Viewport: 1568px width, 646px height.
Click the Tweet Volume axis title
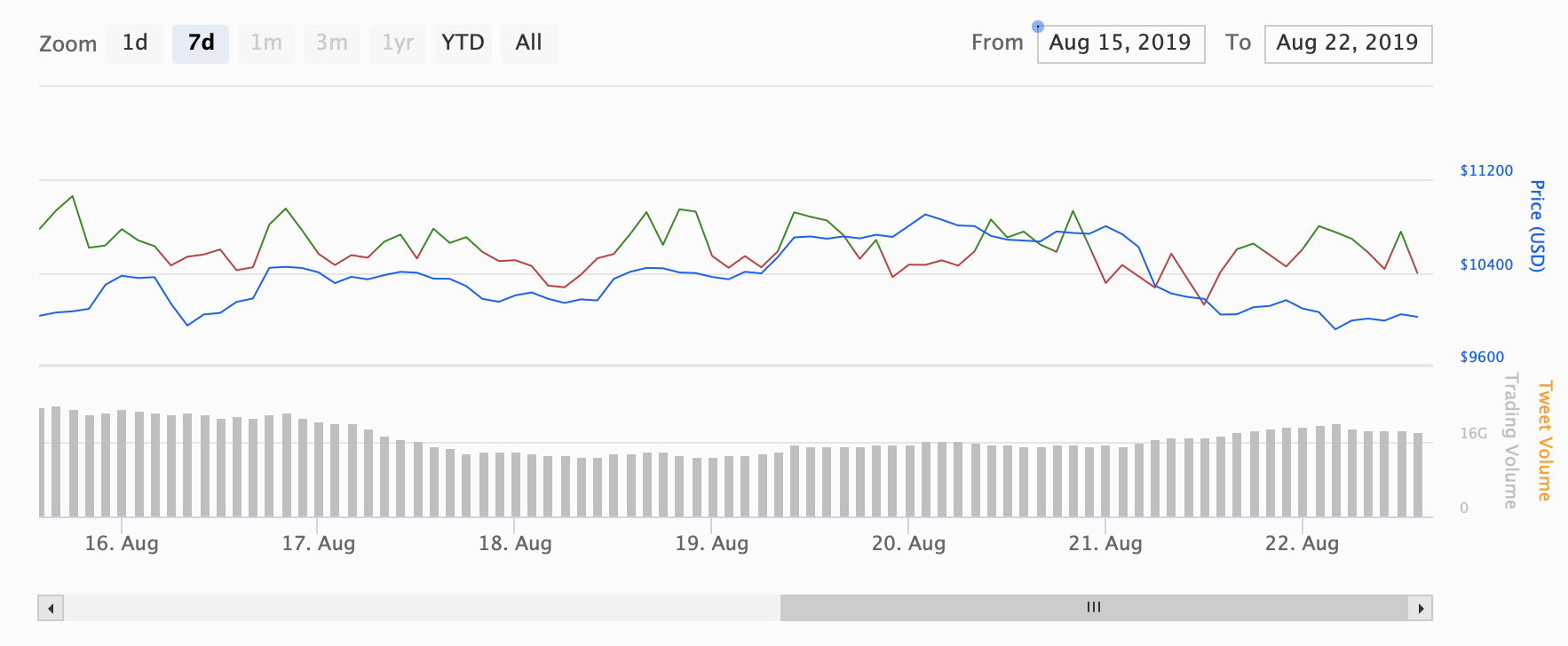point(1545,440)
